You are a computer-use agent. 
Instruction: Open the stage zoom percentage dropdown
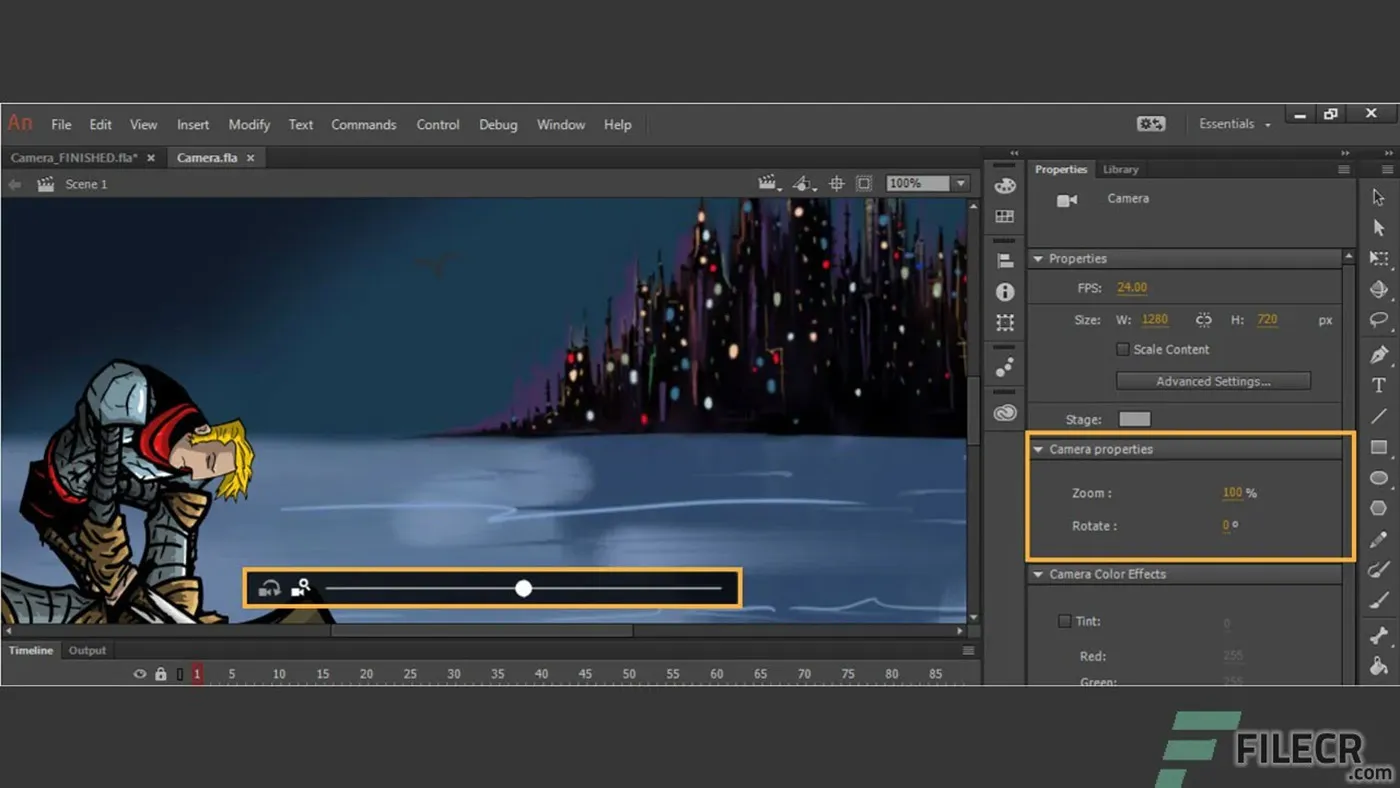tap(959, 183)
